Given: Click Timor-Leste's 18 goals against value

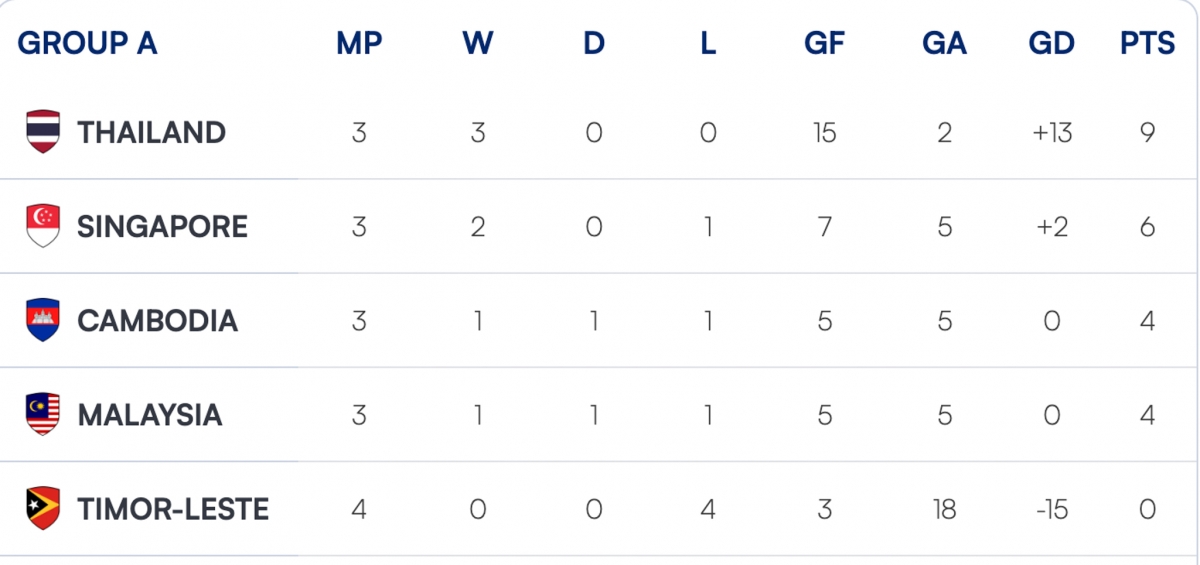Looking at the screenshot, I should 945,508.
